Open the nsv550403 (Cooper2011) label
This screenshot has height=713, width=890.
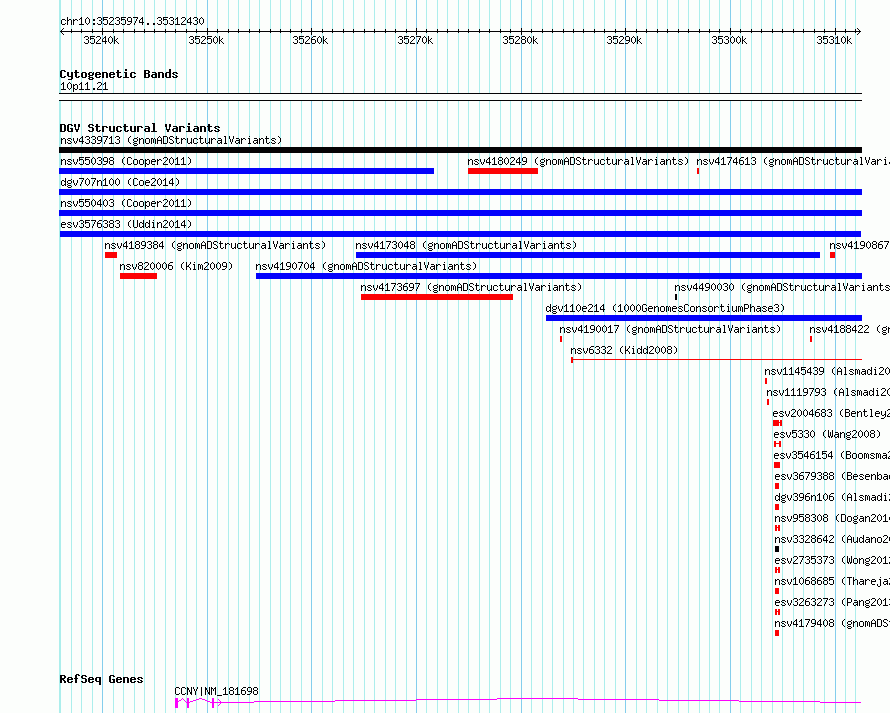click(126, 203)
